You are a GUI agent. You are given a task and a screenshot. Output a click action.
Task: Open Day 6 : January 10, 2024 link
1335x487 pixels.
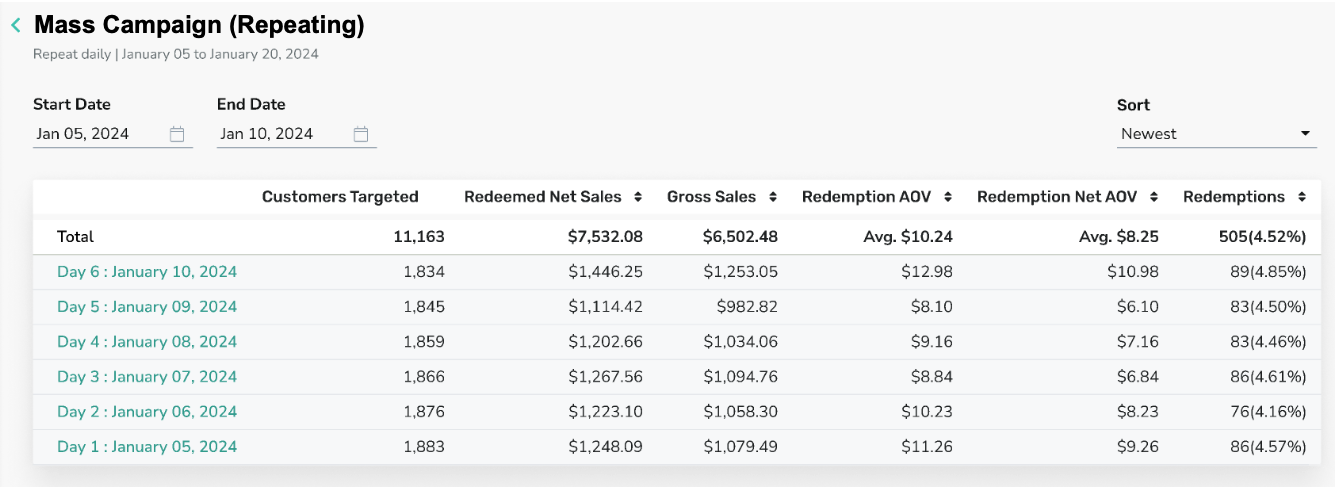click(147, 272)
